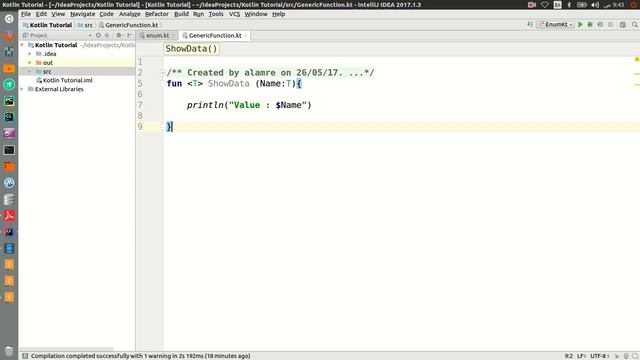The image size is (640, 360).
Task: Click the Bluetooth icon in system tray
Action: pyautogui.click(x=569, y=5)
